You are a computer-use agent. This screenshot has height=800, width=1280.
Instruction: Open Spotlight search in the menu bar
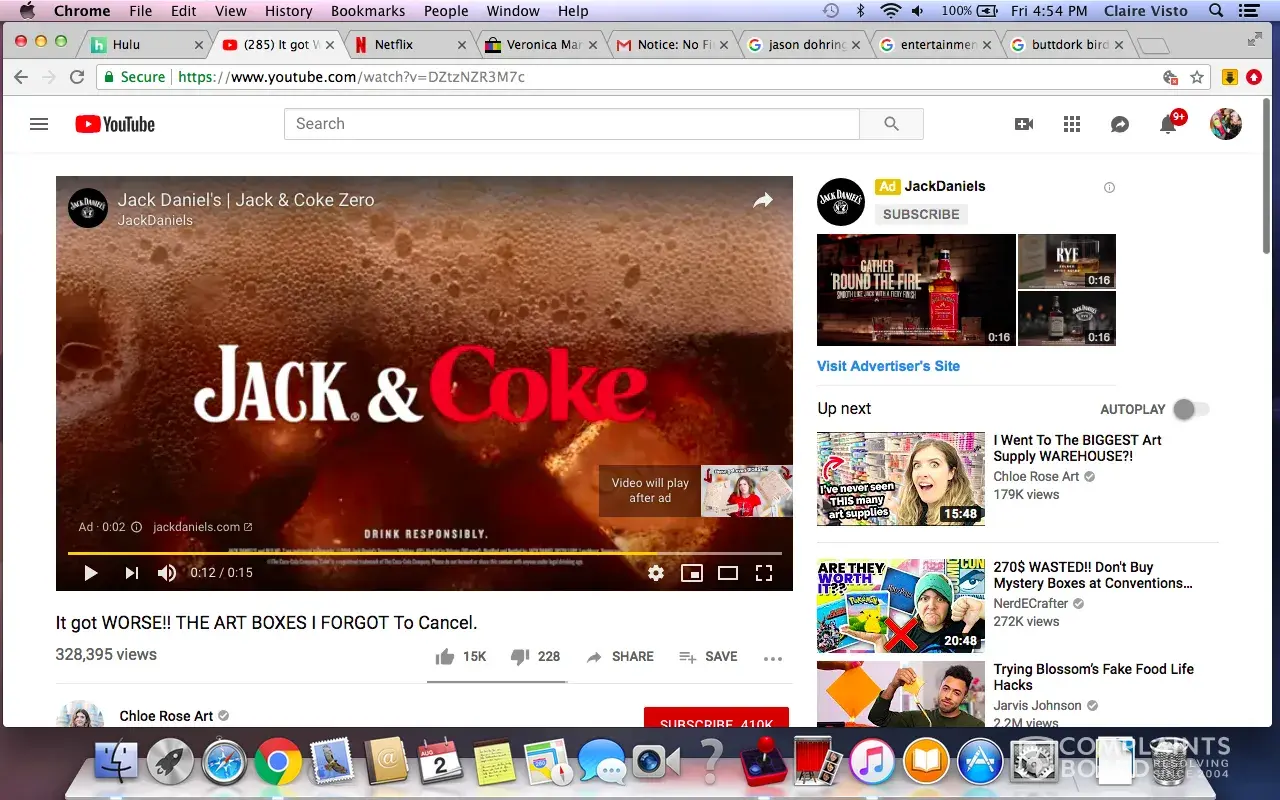point(1216,11)
